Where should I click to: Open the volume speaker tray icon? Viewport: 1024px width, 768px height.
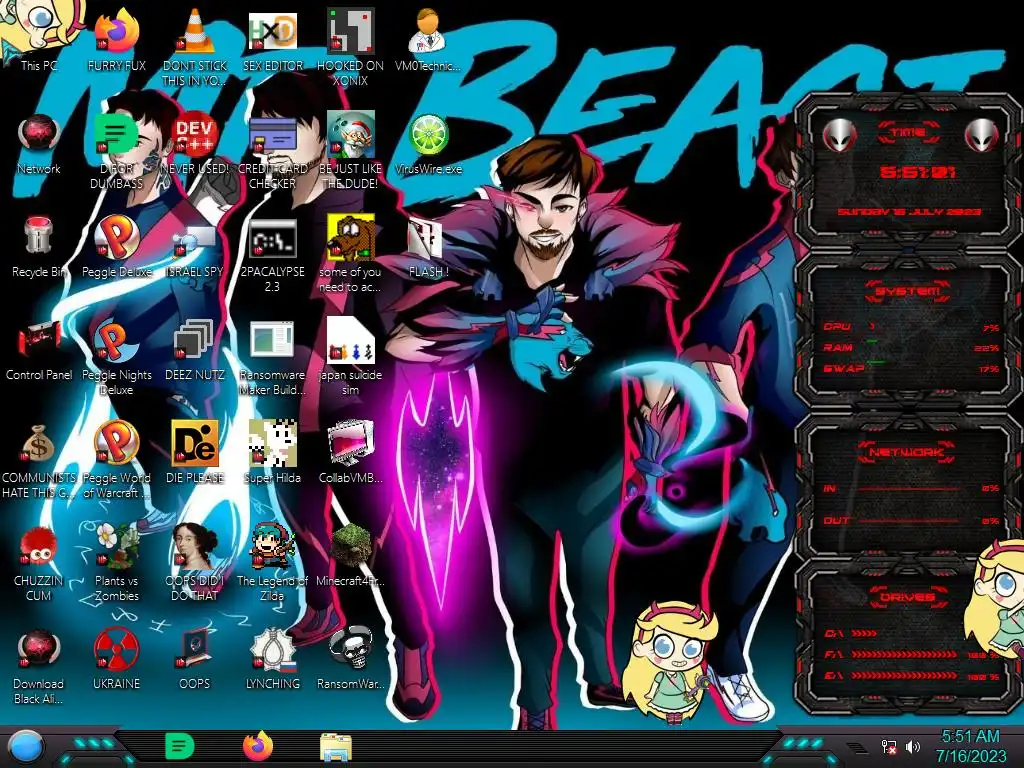913,746
